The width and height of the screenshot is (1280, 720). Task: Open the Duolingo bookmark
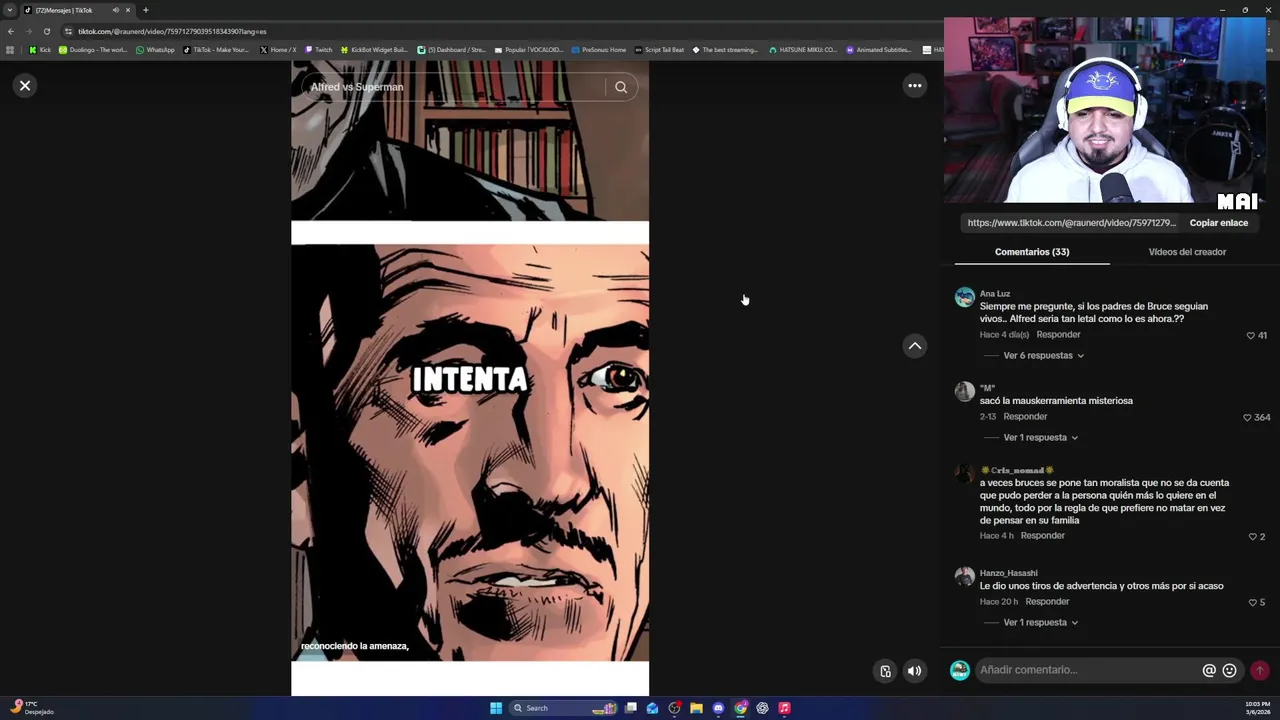(93, 50)
